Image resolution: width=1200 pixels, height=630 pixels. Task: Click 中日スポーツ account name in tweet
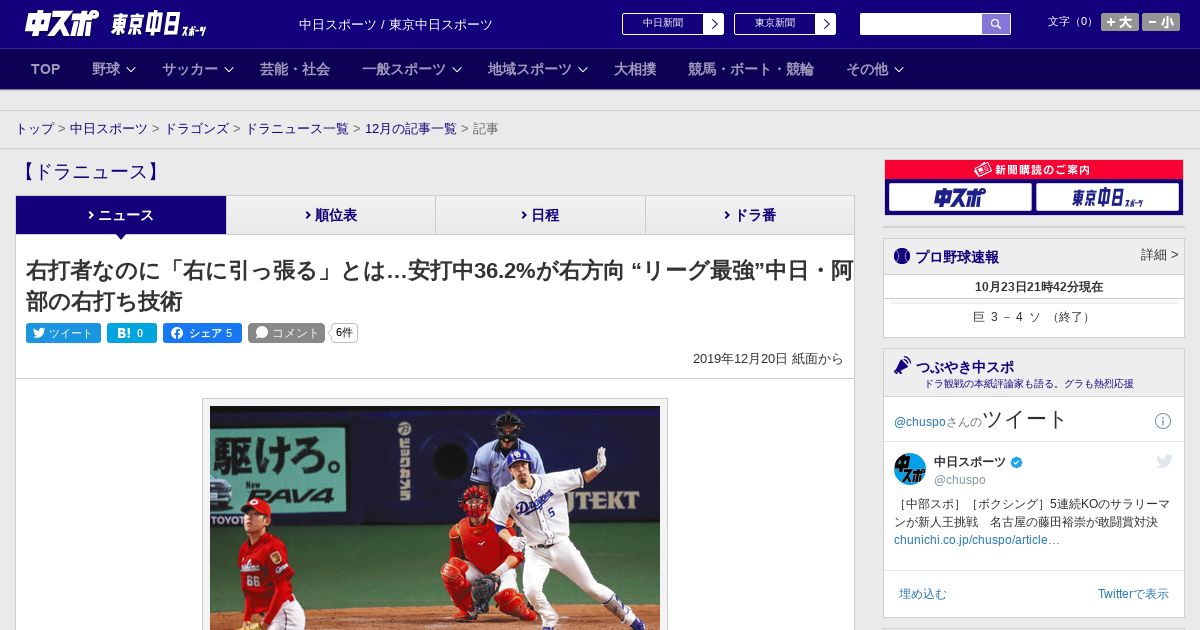[970, 462]
